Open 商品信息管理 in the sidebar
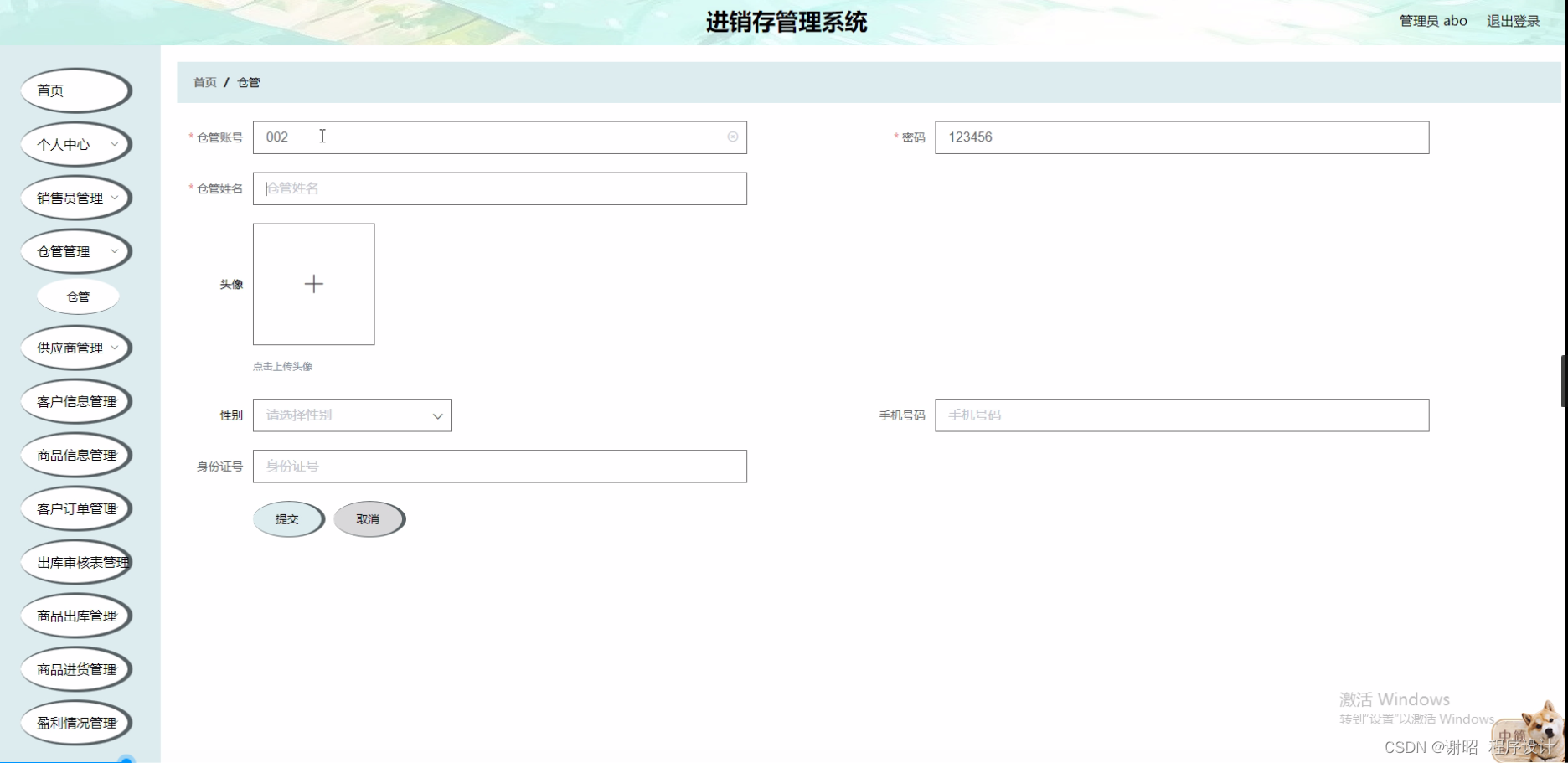The image size is (1568, 763). [x=76, y=455]
